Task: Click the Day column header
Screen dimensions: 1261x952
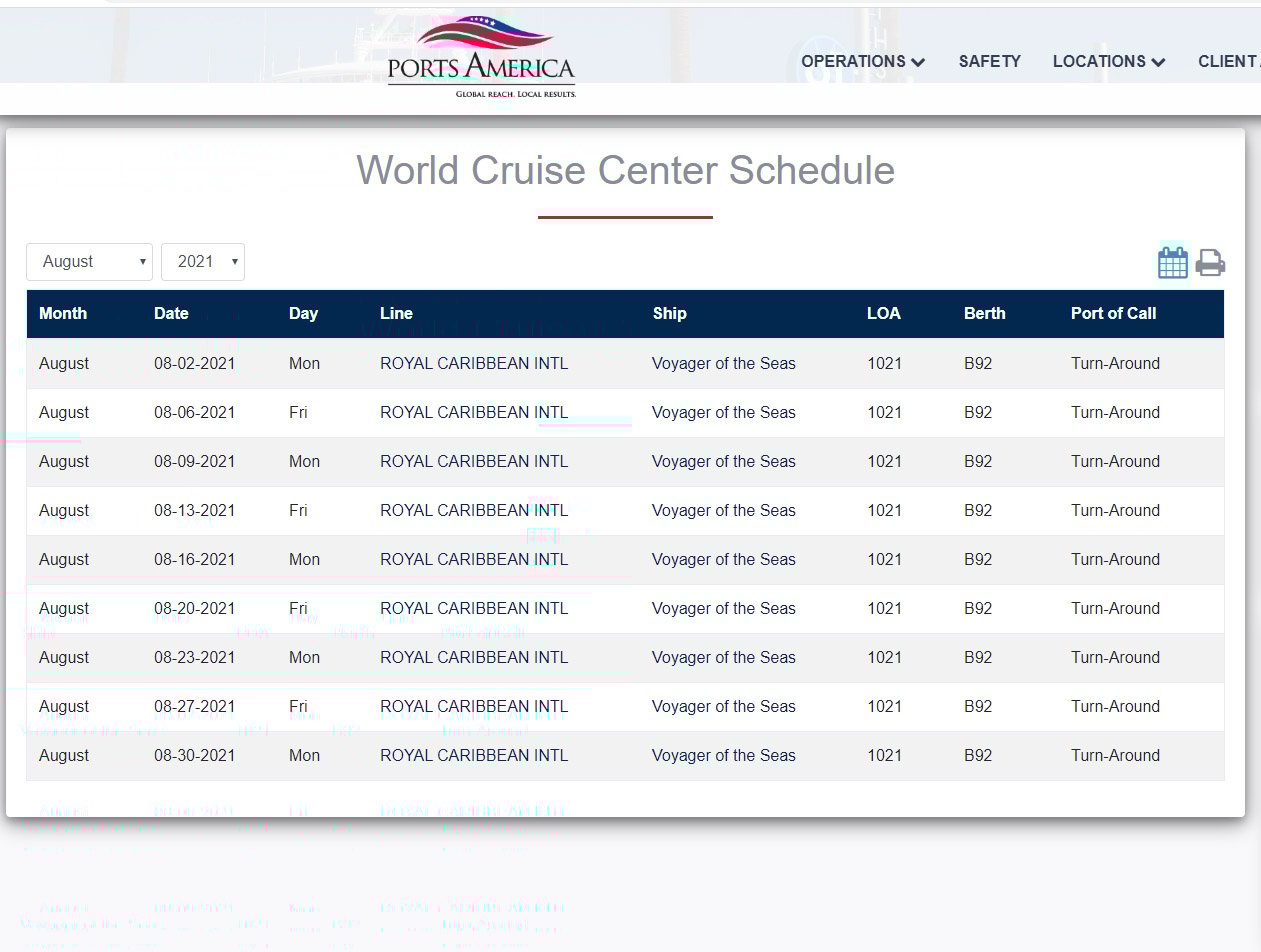Action: (x=303, y=313)
